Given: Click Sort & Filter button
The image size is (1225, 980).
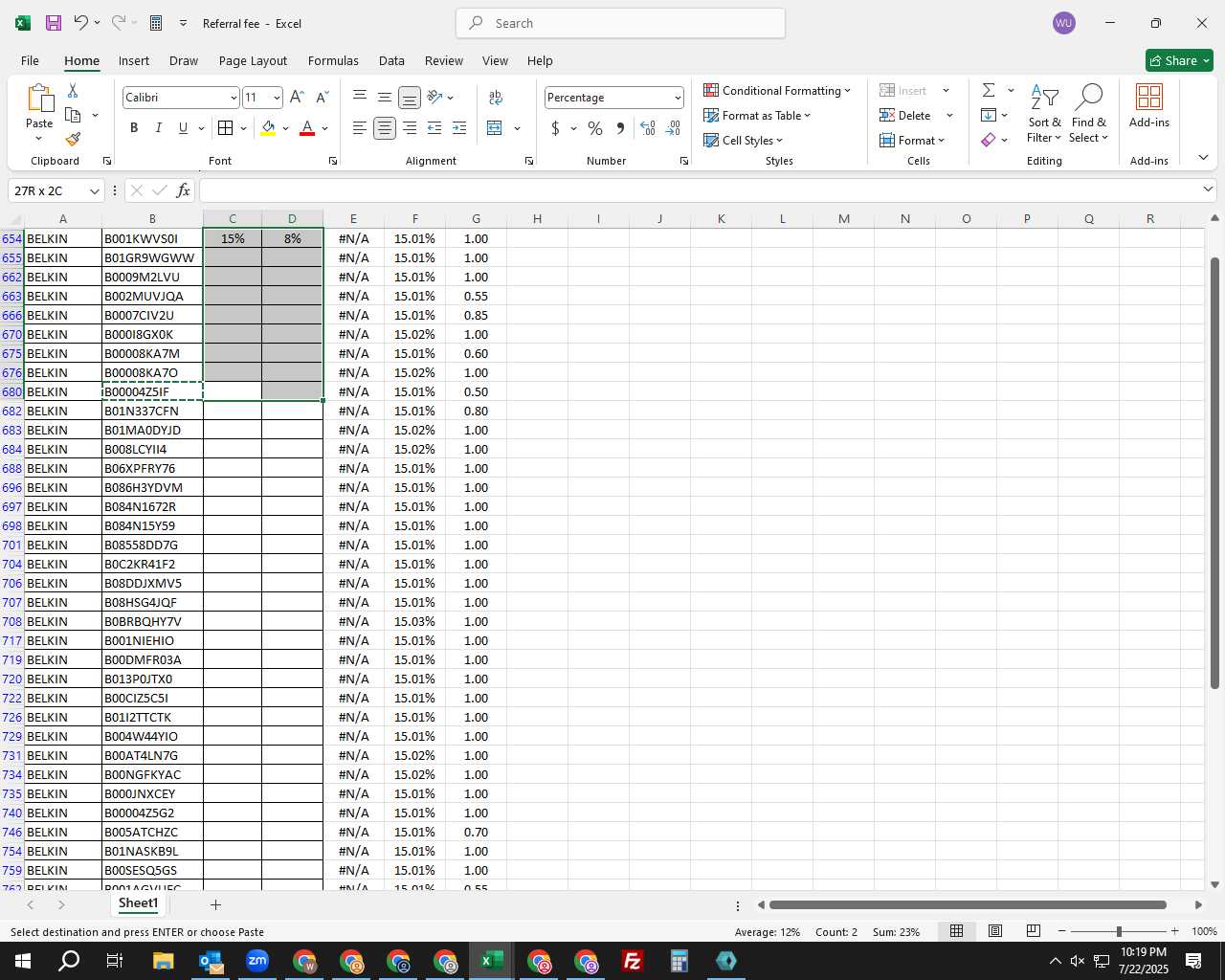Looking at the screenshot, I should pos(1044,113).
